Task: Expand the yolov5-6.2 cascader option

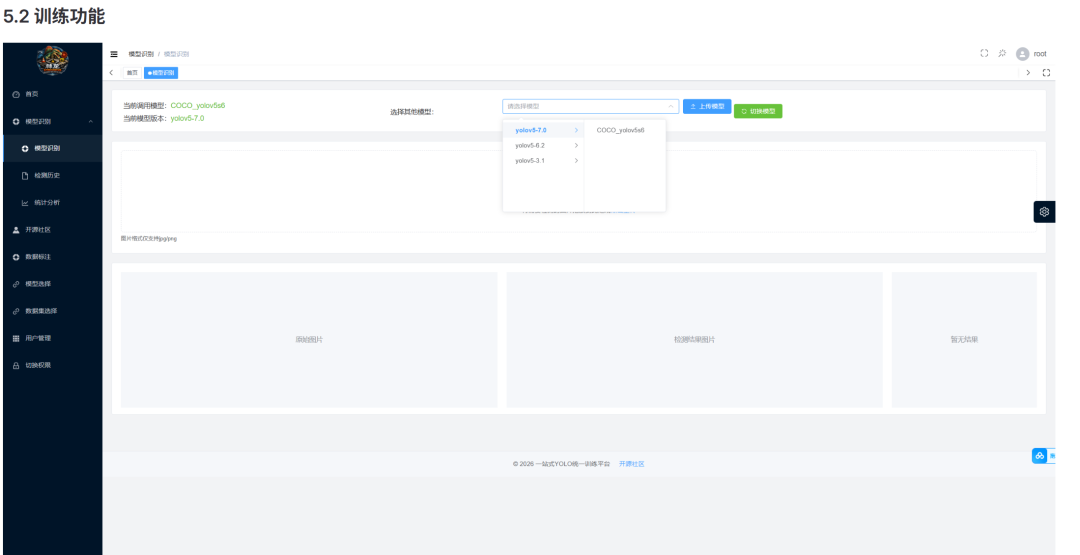Action: click(543, 145)
